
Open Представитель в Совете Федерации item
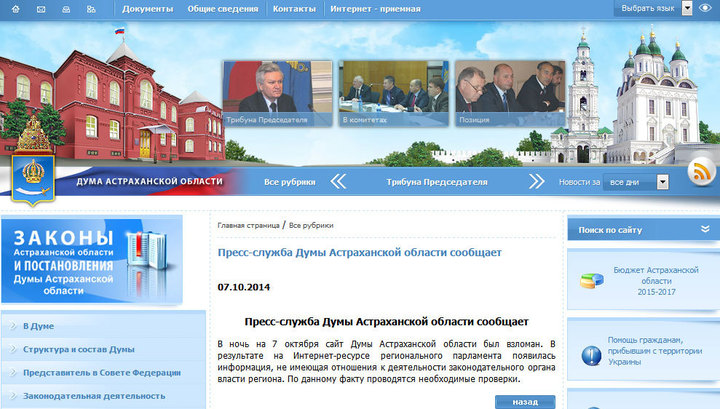coord(102,373)
